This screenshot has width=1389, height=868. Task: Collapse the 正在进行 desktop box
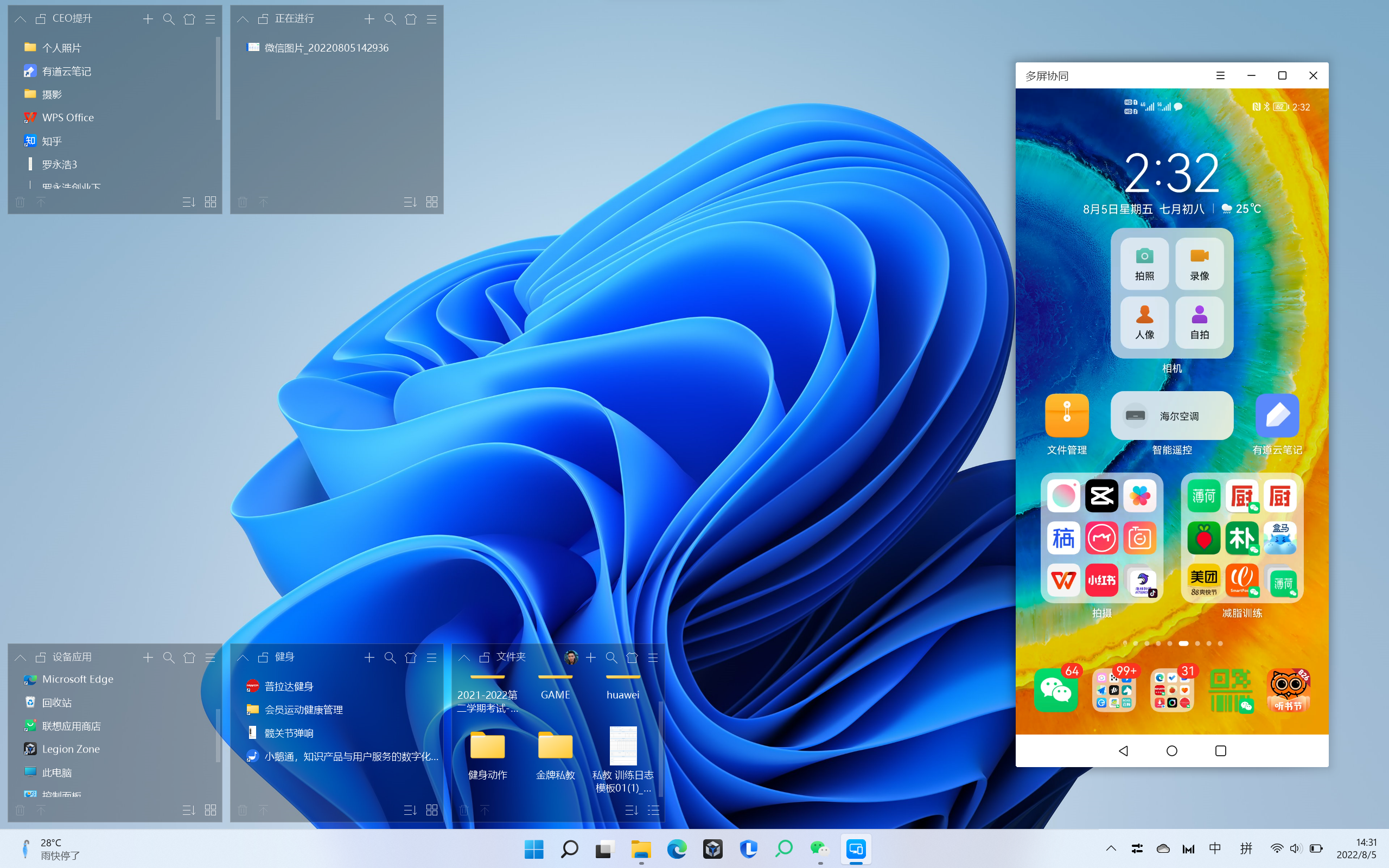(242, 19)
